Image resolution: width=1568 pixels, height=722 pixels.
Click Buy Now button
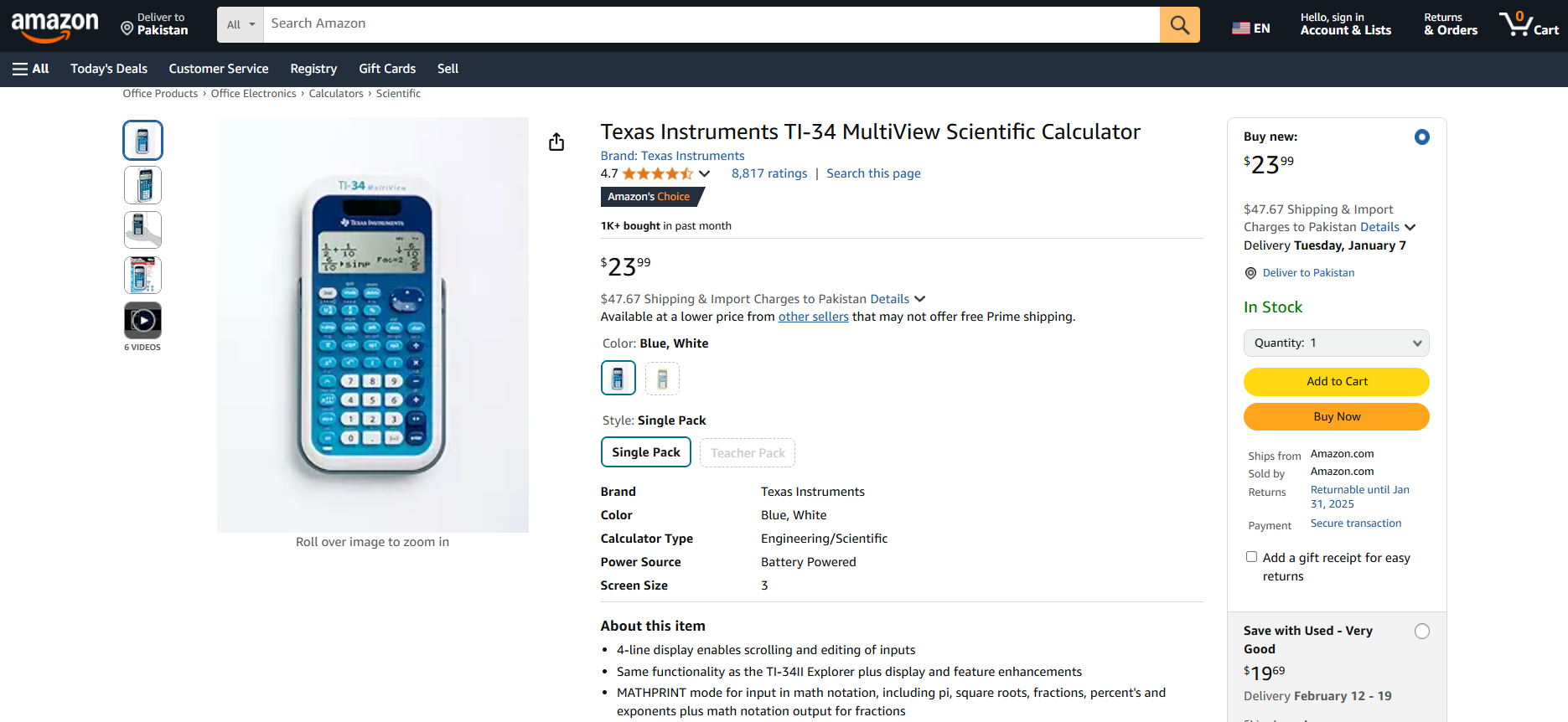point(1337,417)
